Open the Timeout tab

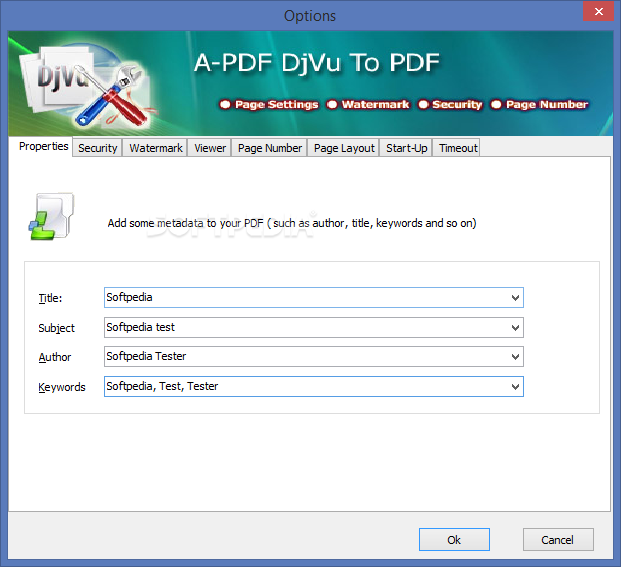(458, 148)
